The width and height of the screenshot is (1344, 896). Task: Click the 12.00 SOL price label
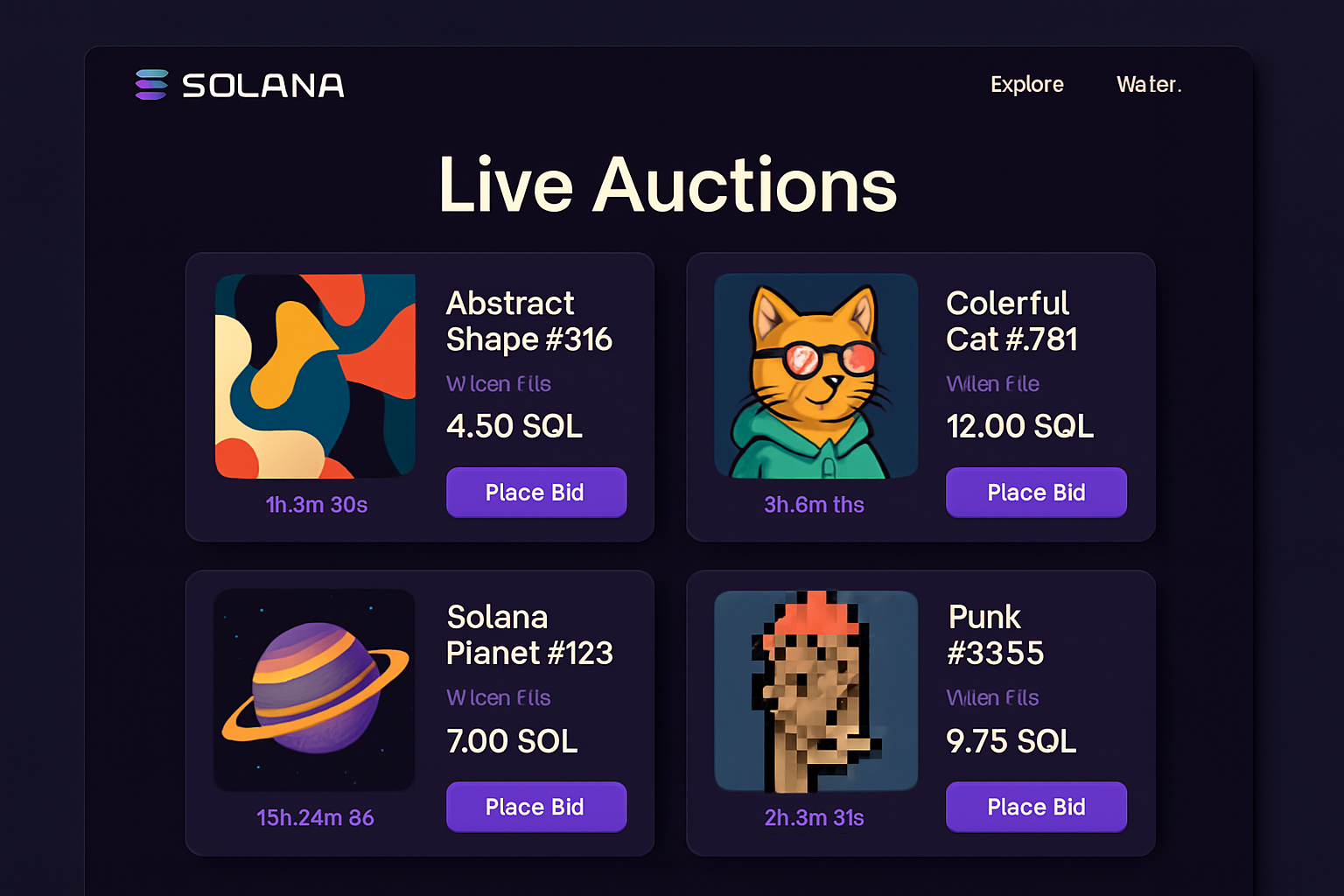pos(1019,426)
